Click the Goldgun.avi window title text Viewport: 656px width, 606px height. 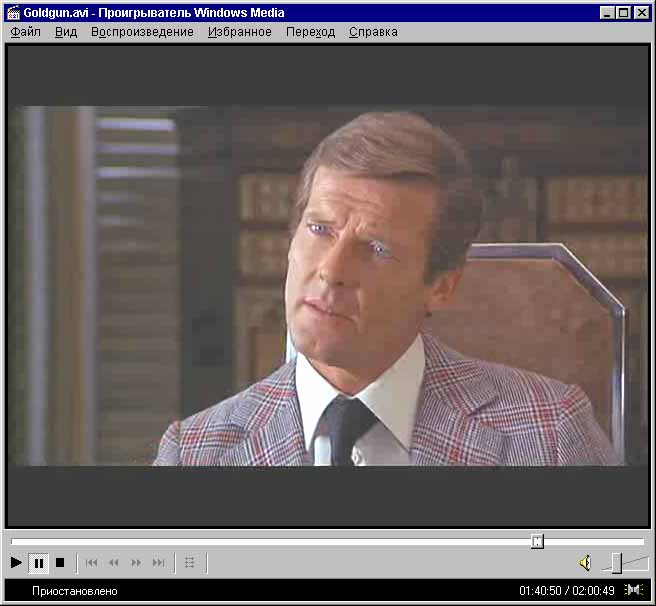(x=154, y=13)
